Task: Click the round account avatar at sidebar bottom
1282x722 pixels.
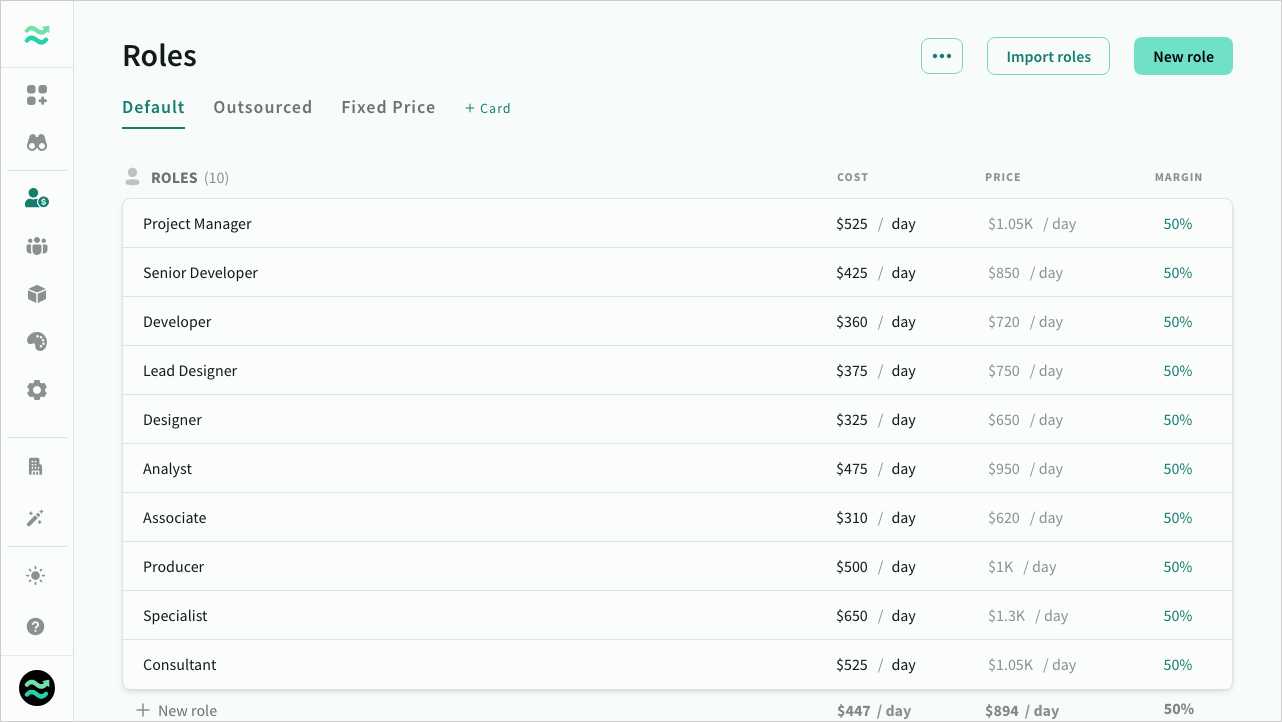Action: 37,688
